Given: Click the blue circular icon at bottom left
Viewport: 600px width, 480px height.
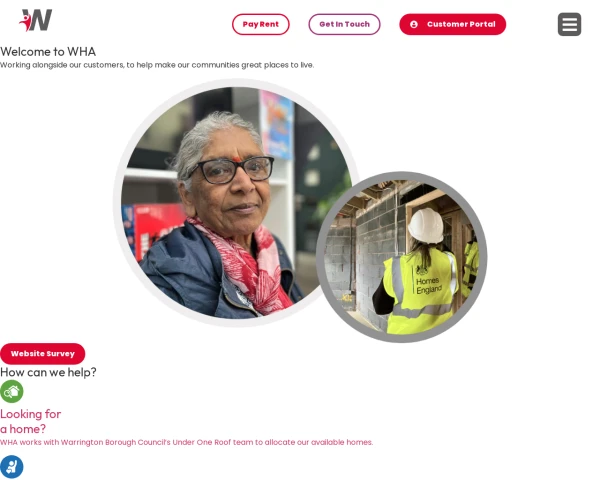Looking at the screenshot, I should (11, 467).
